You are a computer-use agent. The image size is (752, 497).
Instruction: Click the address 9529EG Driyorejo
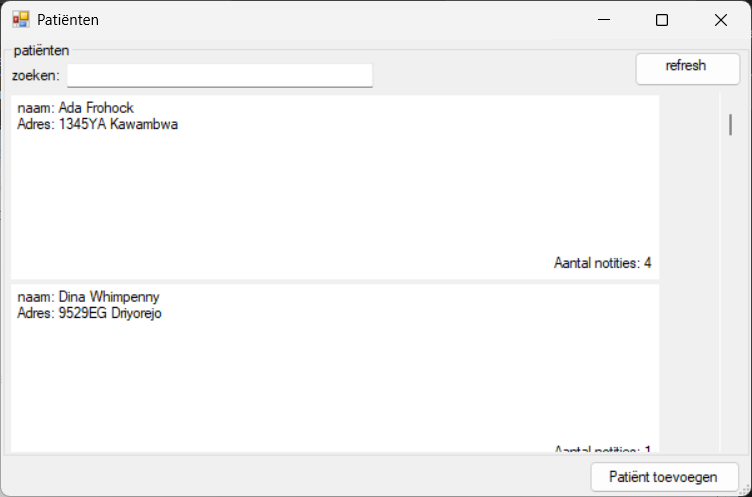pos(90,313)
